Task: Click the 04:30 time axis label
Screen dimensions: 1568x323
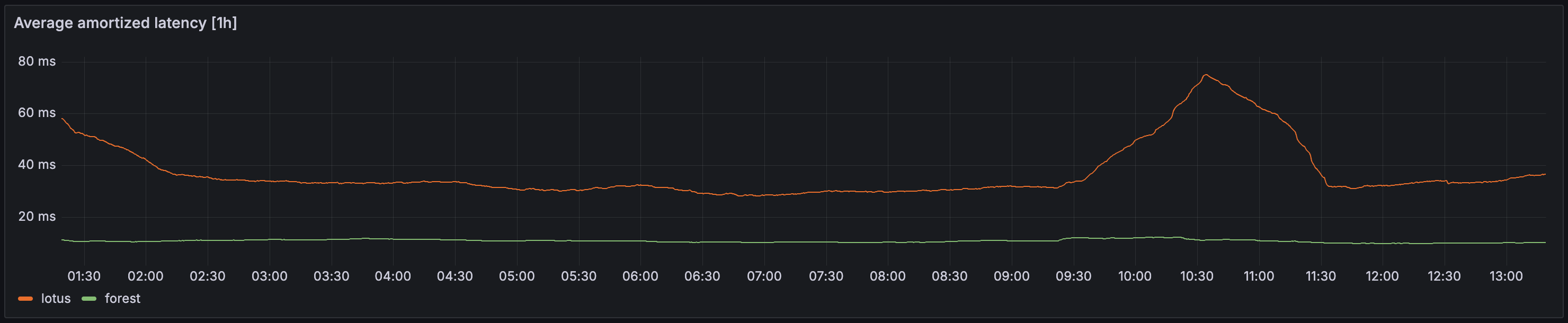Action: (455, 276)
